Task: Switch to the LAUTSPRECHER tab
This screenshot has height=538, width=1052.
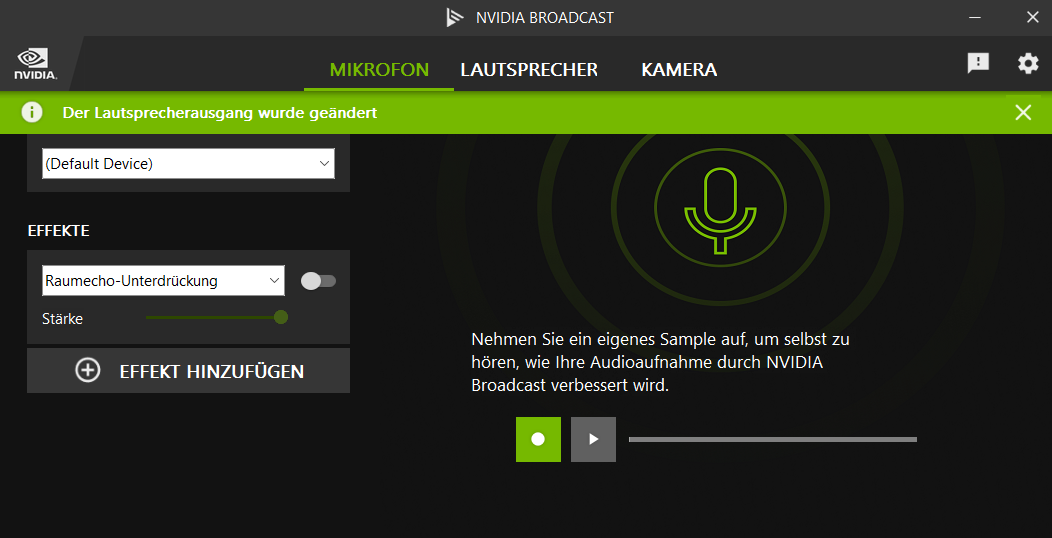Action: pos(529,70)
